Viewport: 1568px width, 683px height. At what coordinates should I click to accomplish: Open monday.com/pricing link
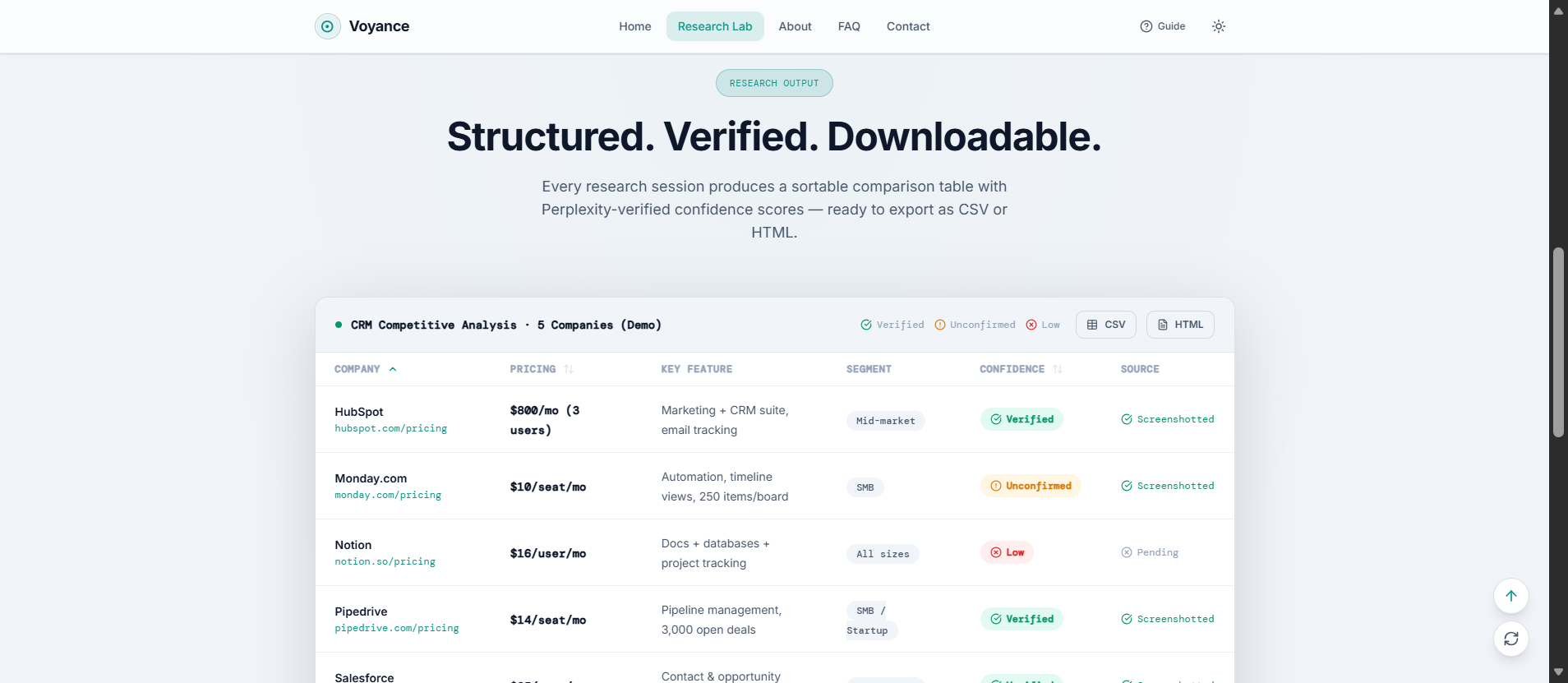pos(388,495)
